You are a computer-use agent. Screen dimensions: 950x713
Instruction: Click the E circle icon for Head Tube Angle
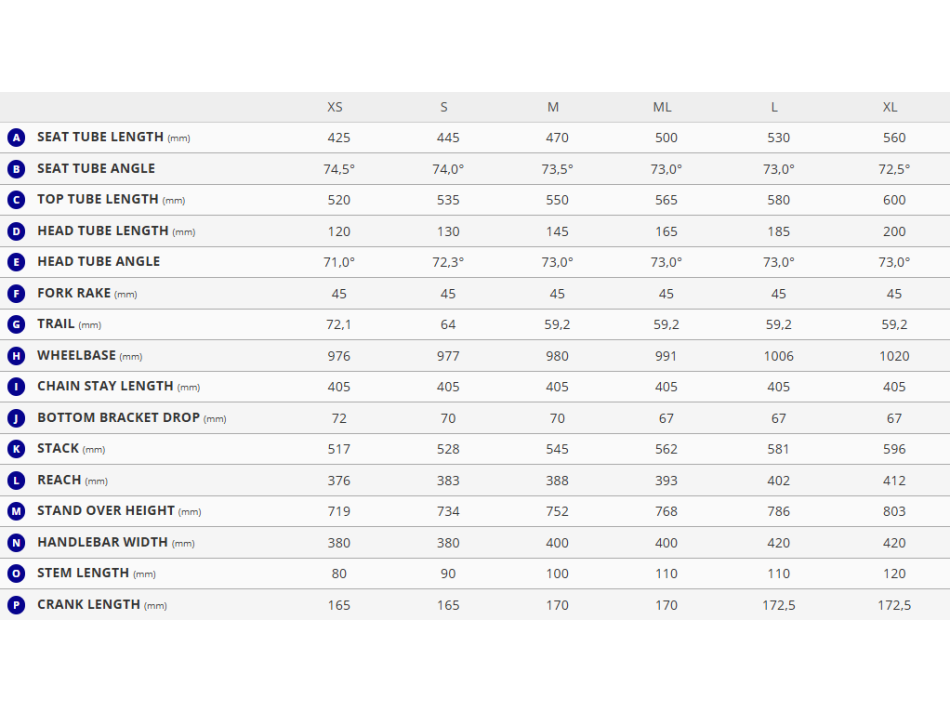(16, 262)
